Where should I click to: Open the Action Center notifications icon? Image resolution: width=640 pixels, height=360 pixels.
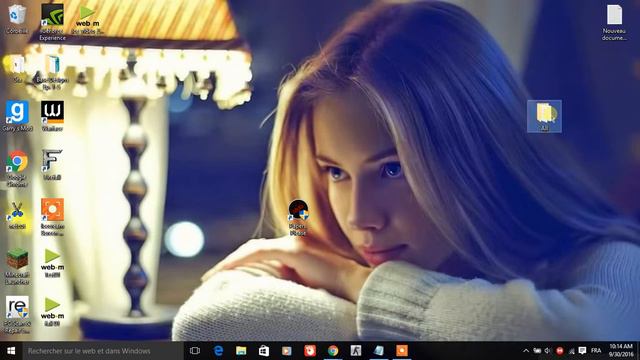click(582, 351)
